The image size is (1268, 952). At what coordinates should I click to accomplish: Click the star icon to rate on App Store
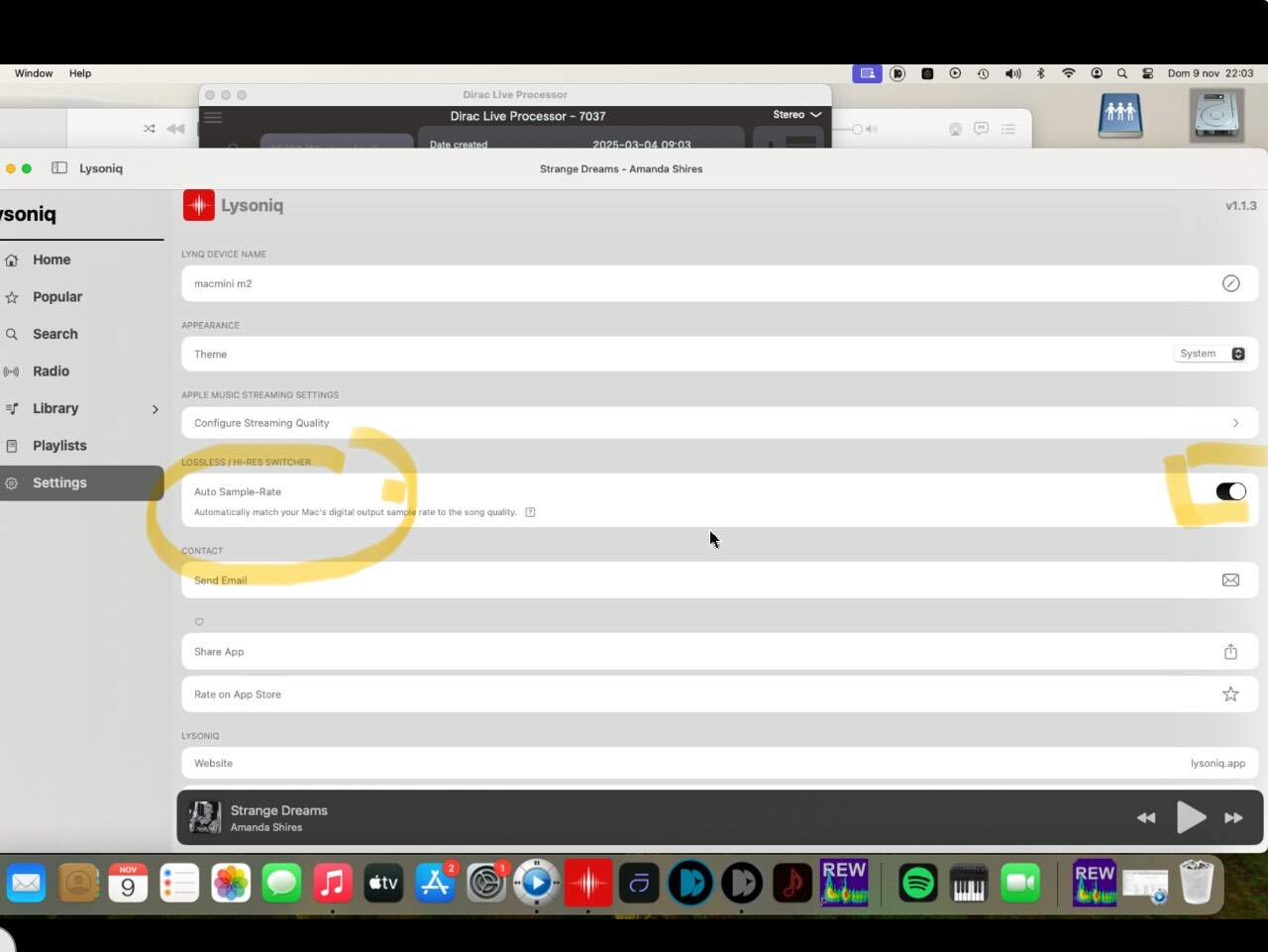tap(1230, 694)
